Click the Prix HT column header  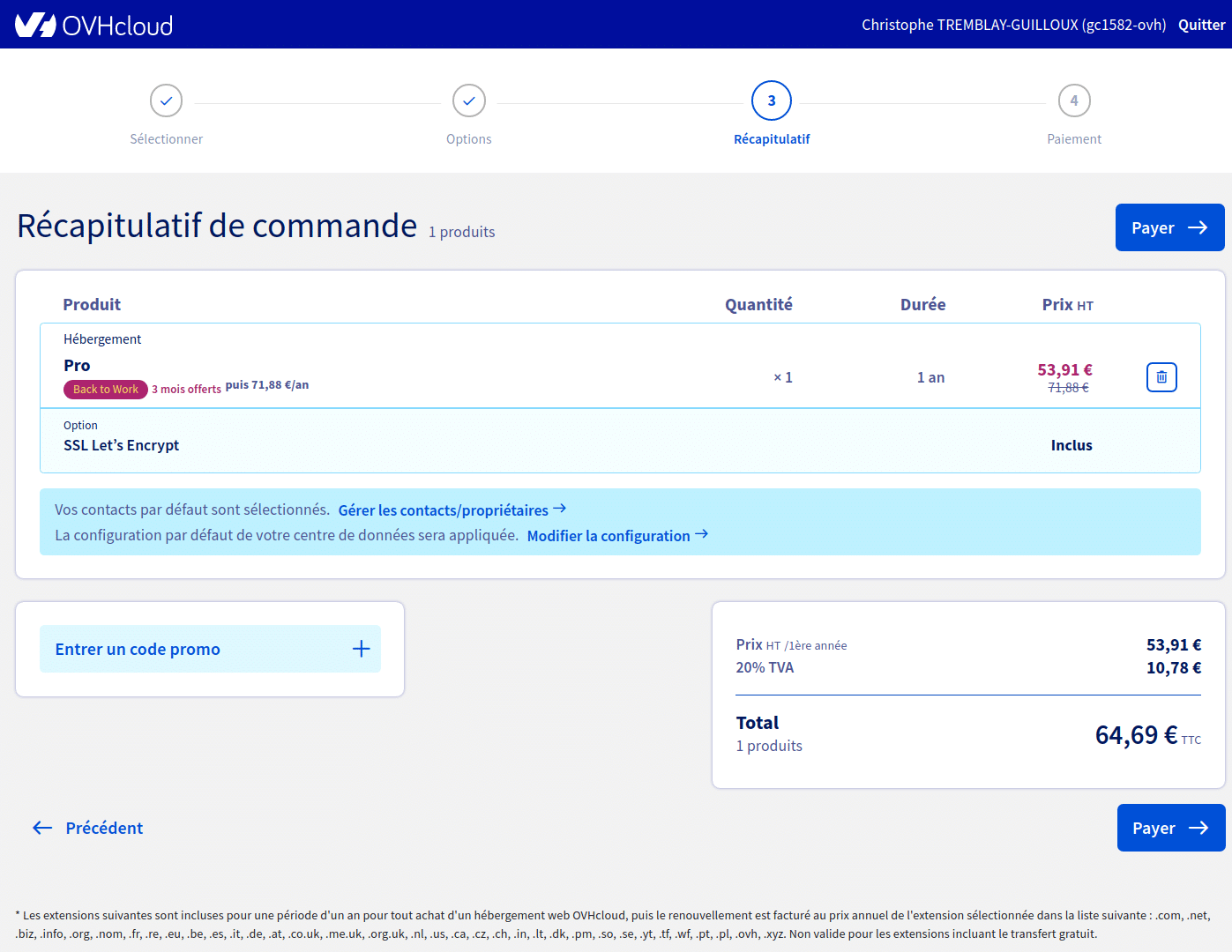(1068, 305)
